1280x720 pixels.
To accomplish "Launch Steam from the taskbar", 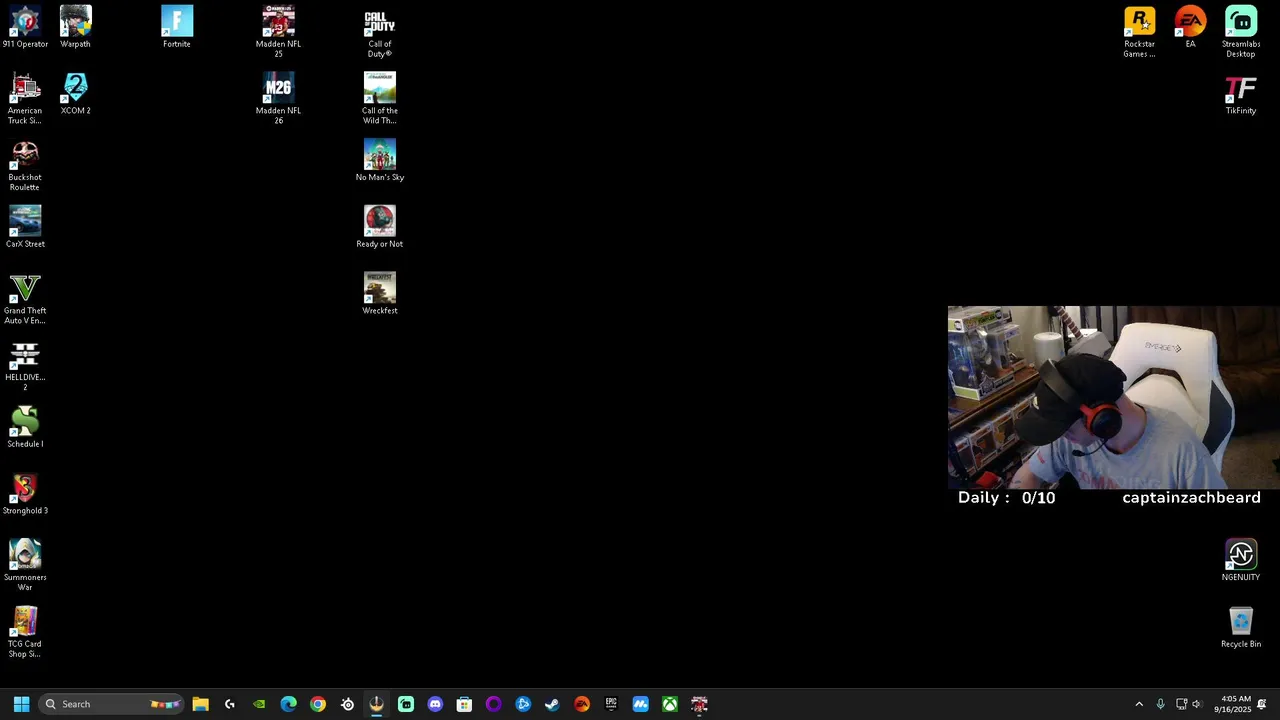I will pos(552,704).
